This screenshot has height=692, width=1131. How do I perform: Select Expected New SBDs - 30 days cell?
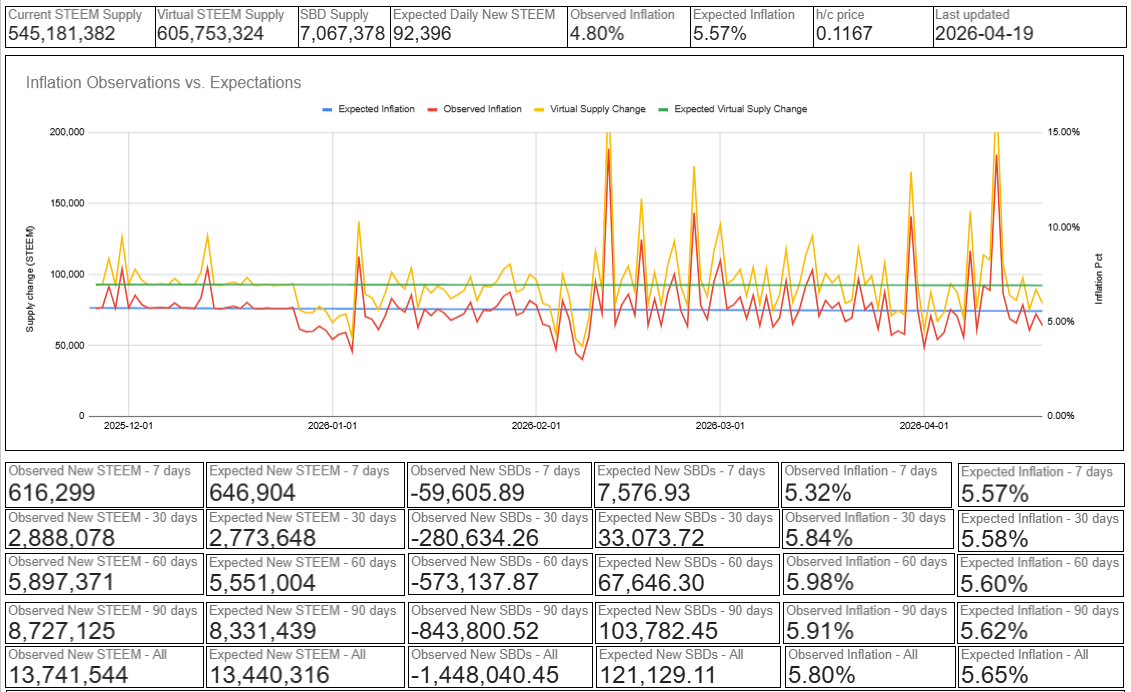(687, 530)
